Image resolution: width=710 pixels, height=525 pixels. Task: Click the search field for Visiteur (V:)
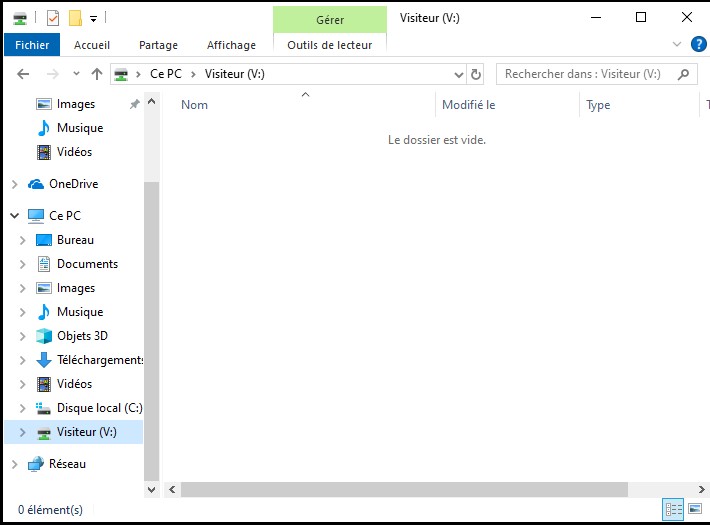coord(596,74)
